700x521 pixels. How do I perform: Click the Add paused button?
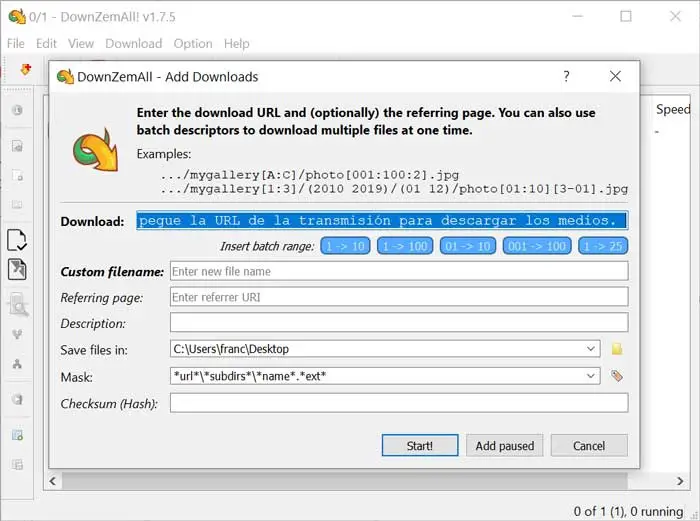pos(504,446)
